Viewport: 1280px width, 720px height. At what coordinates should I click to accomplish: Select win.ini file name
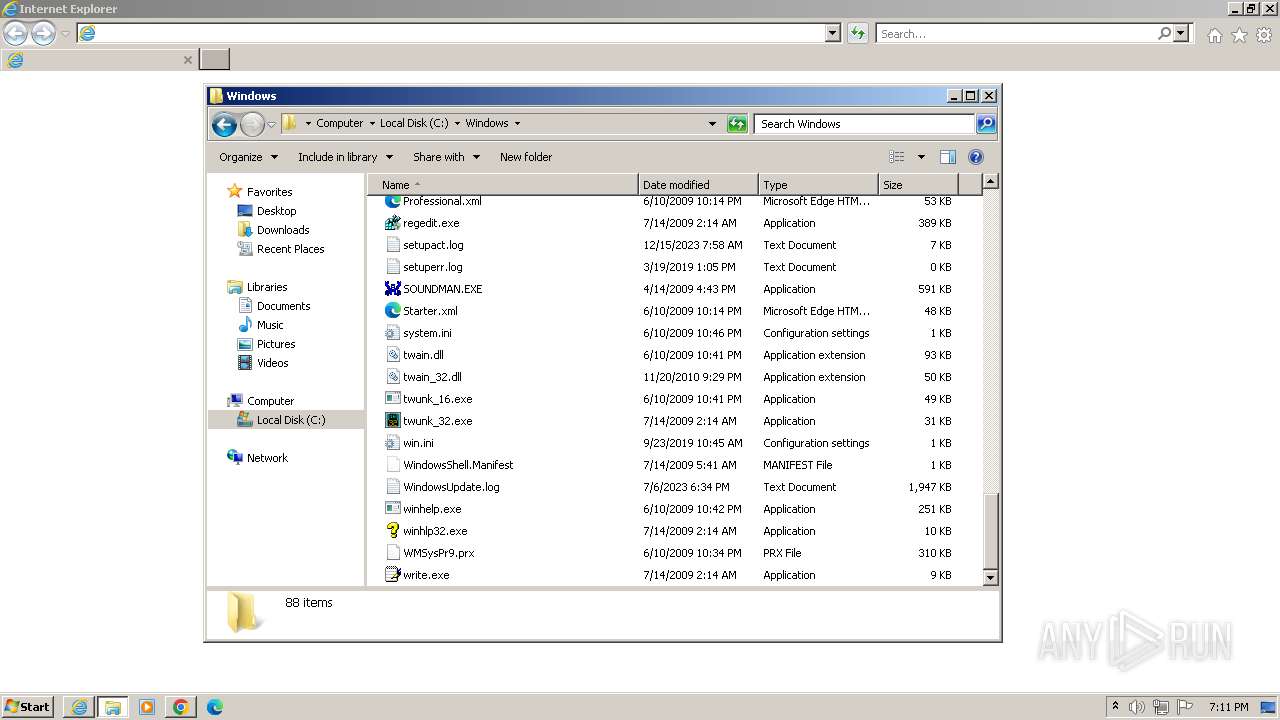(418, 443)
